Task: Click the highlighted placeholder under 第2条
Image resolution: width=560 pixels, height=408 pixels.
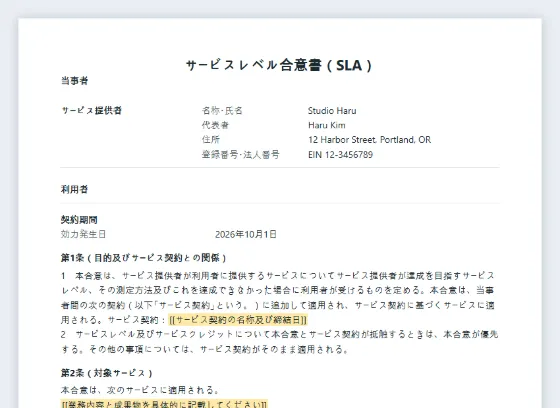Action: (x=164, y=404)
